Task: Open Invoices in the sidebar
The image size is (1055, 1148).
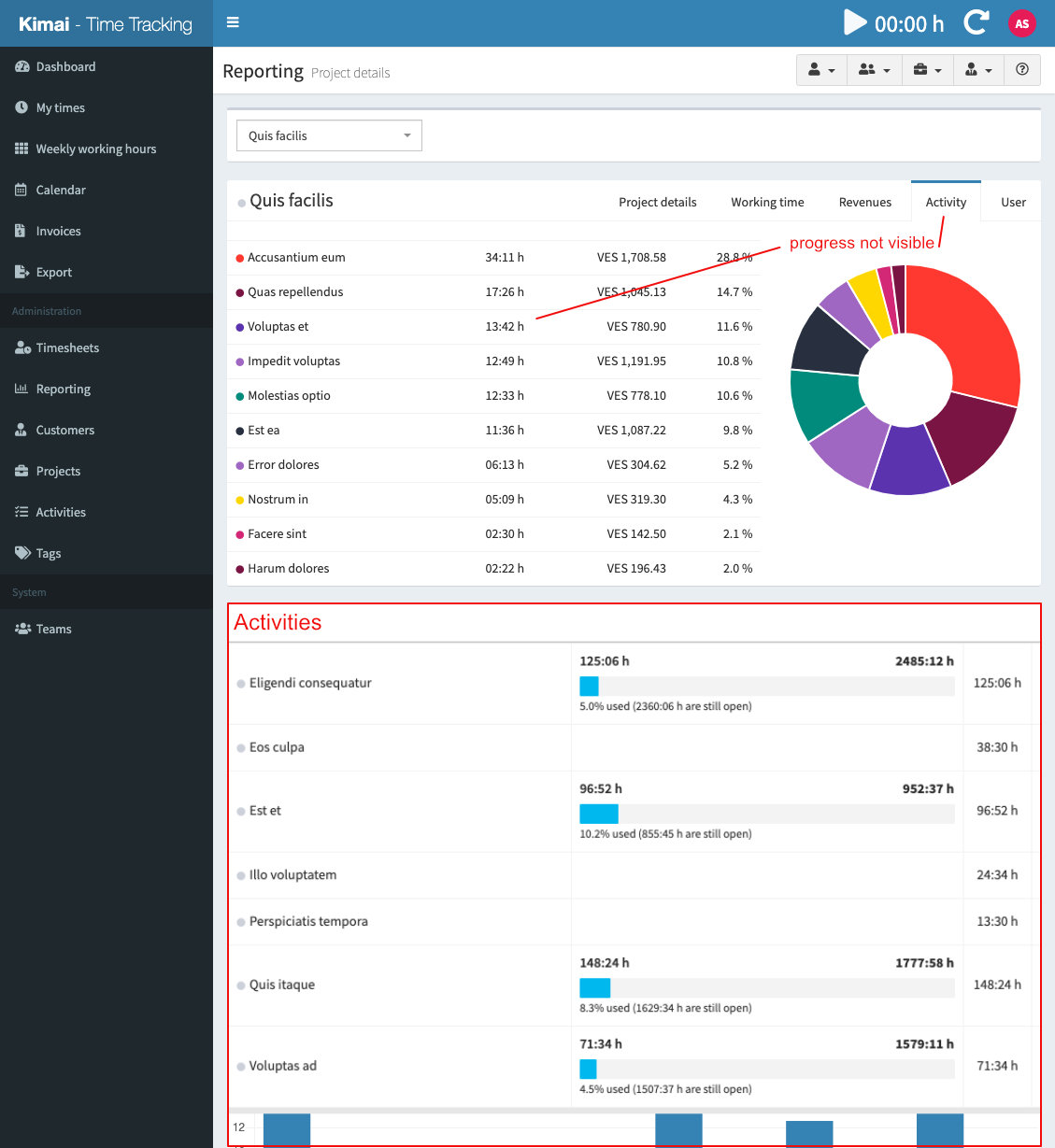Action: click(x=107, y=231)
